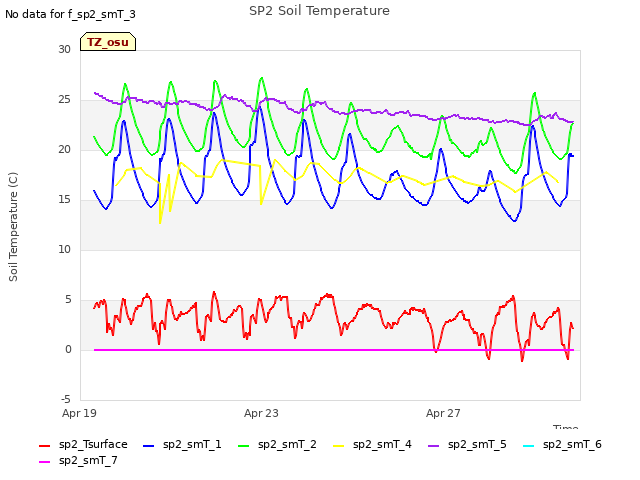This screenshot has width=640, height=480.
Task: Click the cyan sp2_smT_6 legend swatch
Action: [529, 446]
